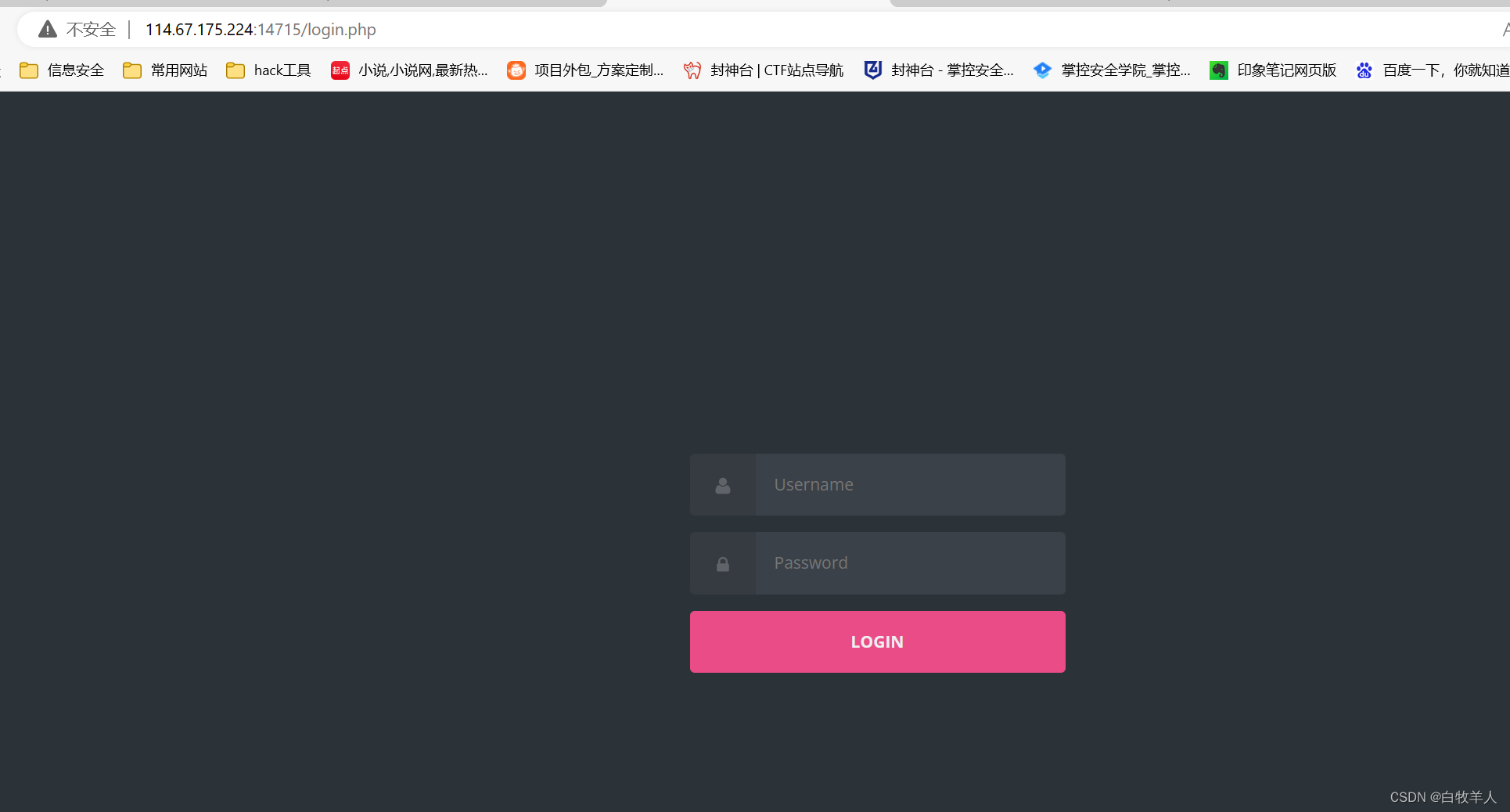
Task: Click the 封神台 tooth-shaped bookmark icon
Action: point(692,70)
